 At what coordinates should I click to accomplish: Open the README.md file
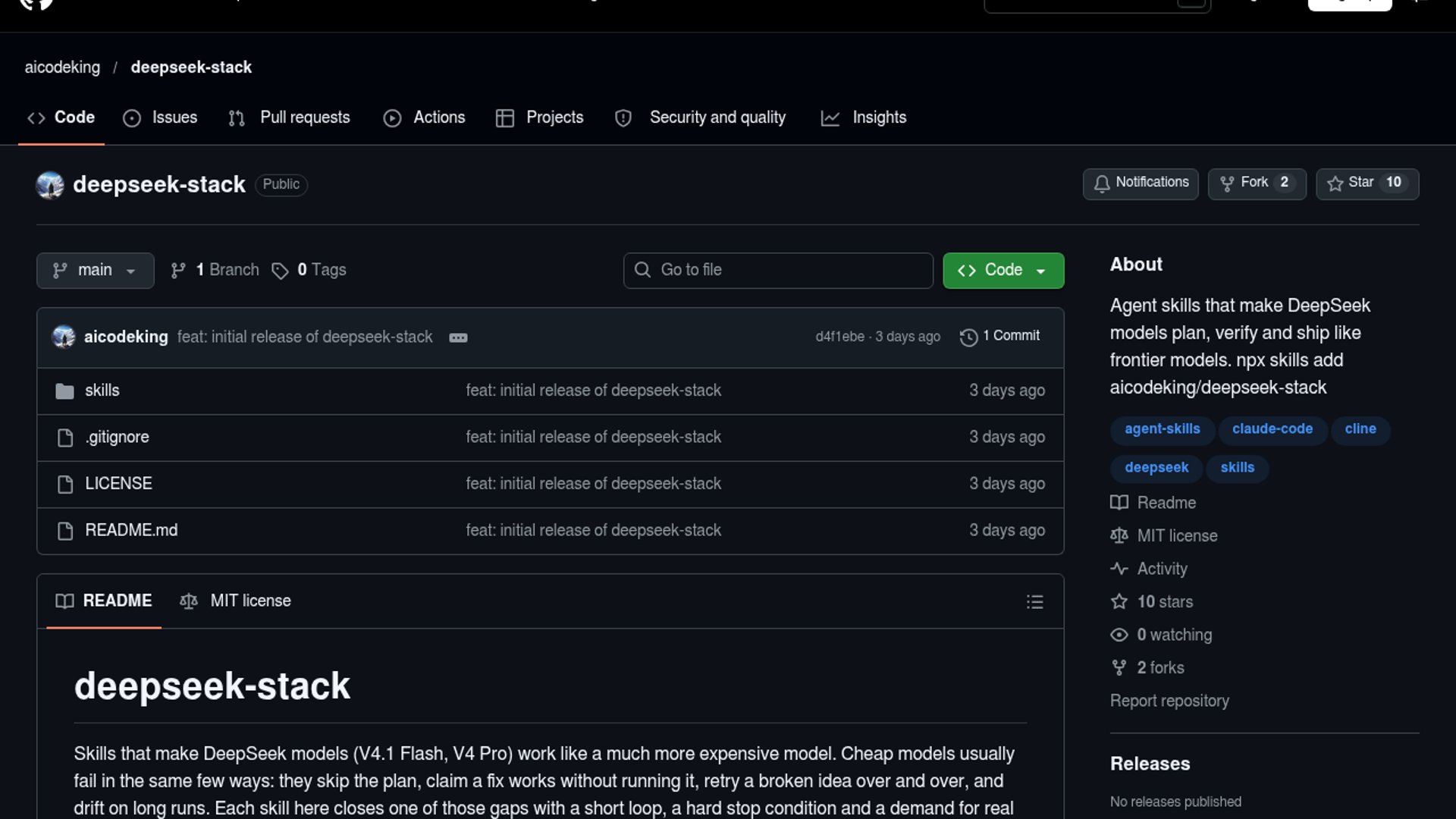pyautogui.click(x=131, y=530)
